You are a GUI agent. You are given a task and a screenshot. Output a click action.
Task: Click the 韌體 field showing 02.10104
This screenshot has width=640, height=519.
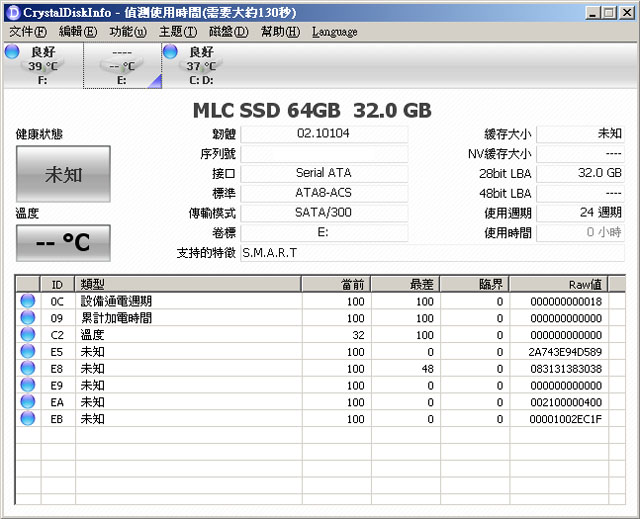coord(324,134)
